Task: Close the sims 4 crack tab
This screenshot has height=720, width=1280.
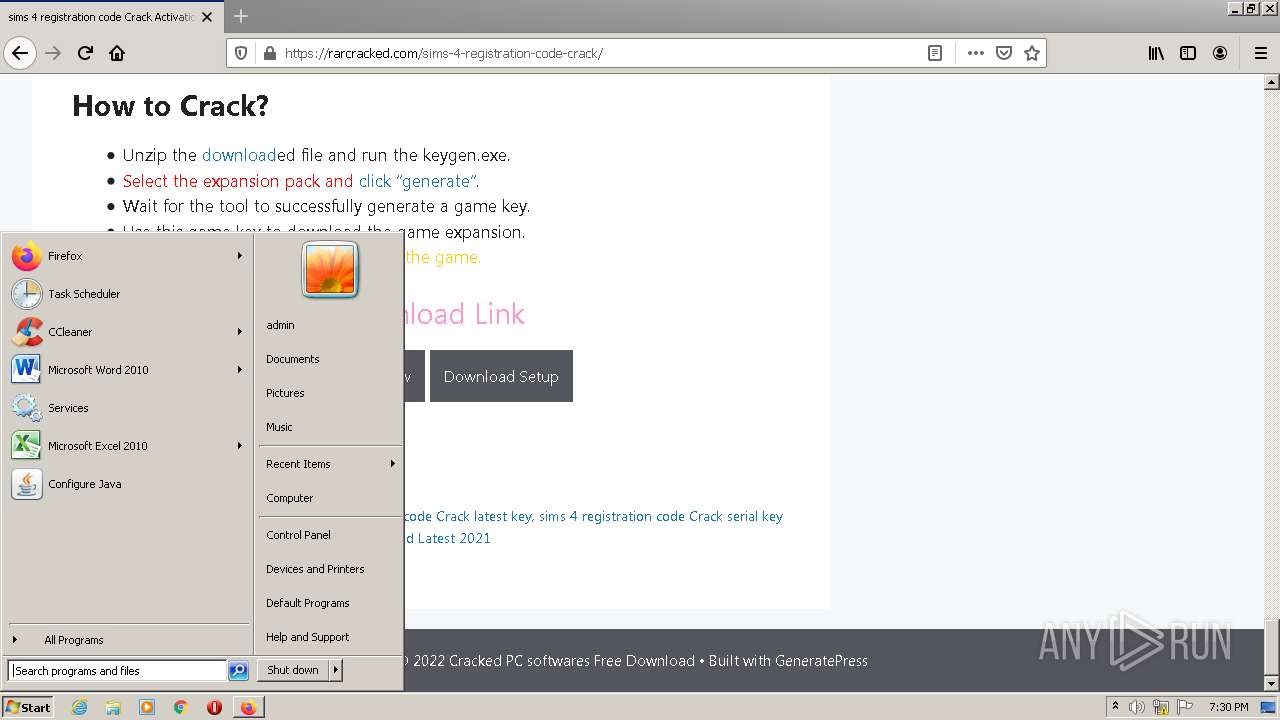Action: tap(207, 17)
